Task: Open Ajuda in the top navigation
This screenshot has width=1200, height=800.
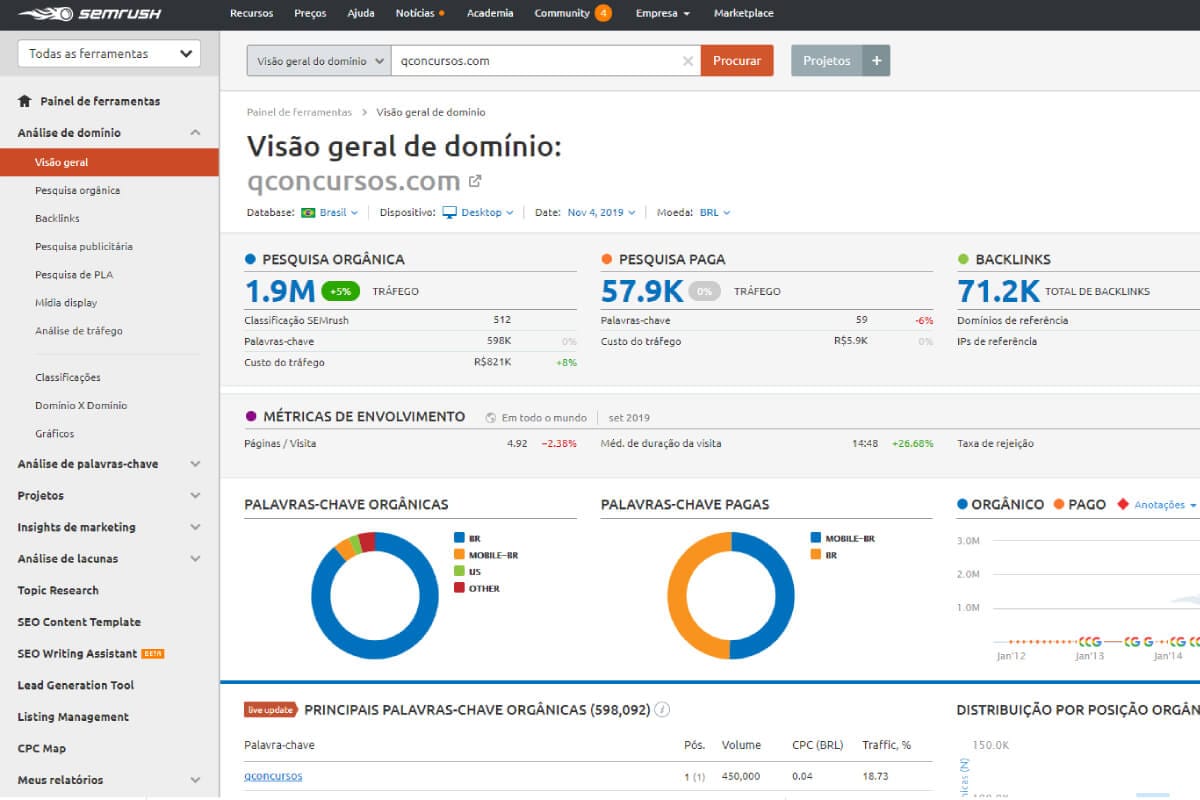Action: pyautogui.click(x=361, y=14)
